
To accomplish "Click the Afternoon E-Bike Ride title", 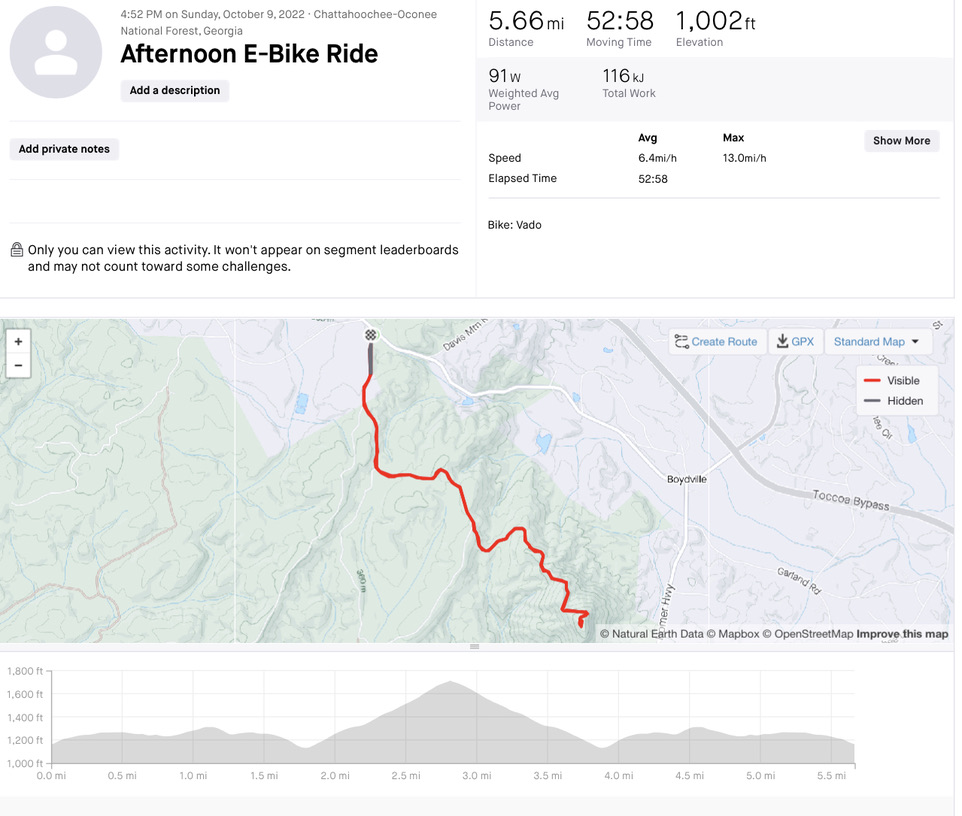I will [x=249, y=55].
